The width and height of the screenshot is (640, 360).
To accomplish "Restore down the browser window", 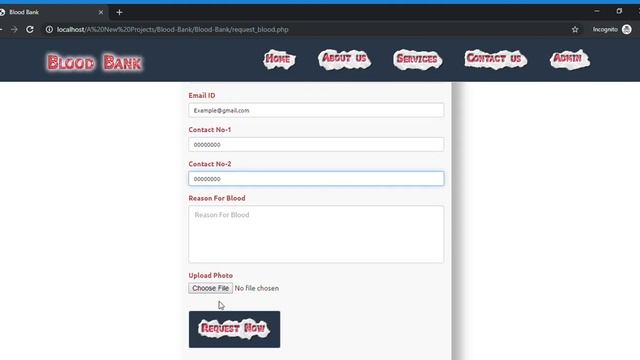I will point(619,11).
